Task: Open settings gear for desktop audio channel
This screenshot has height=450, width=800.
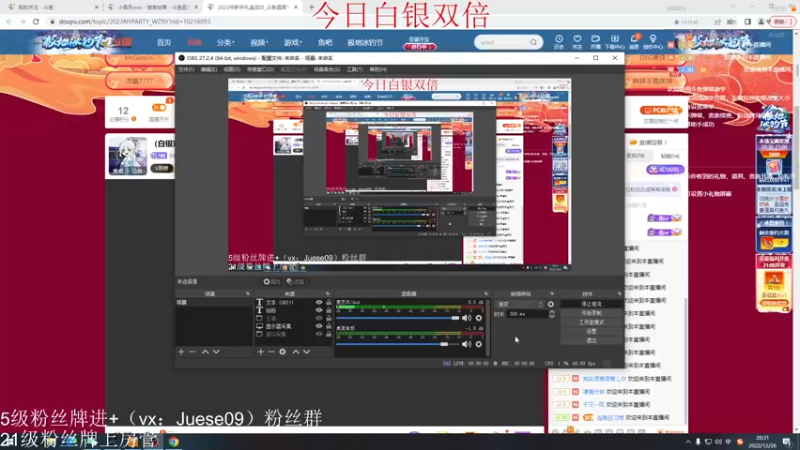Action: click(x=479, y=344)
